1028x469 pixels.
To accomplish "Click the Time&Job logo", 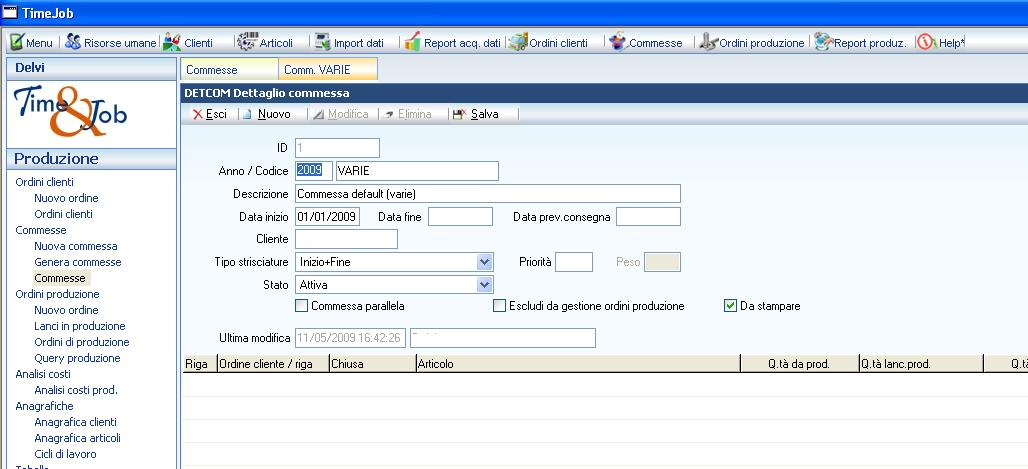I will pos(70,111).
